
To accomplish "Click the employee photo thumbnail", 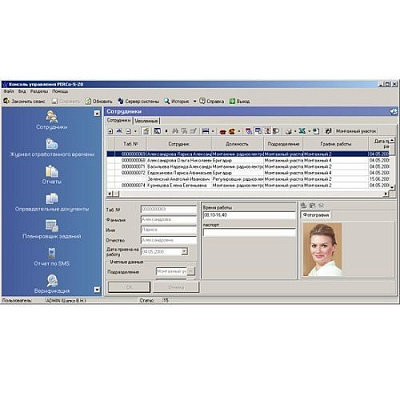I will [x=322, y=250].
